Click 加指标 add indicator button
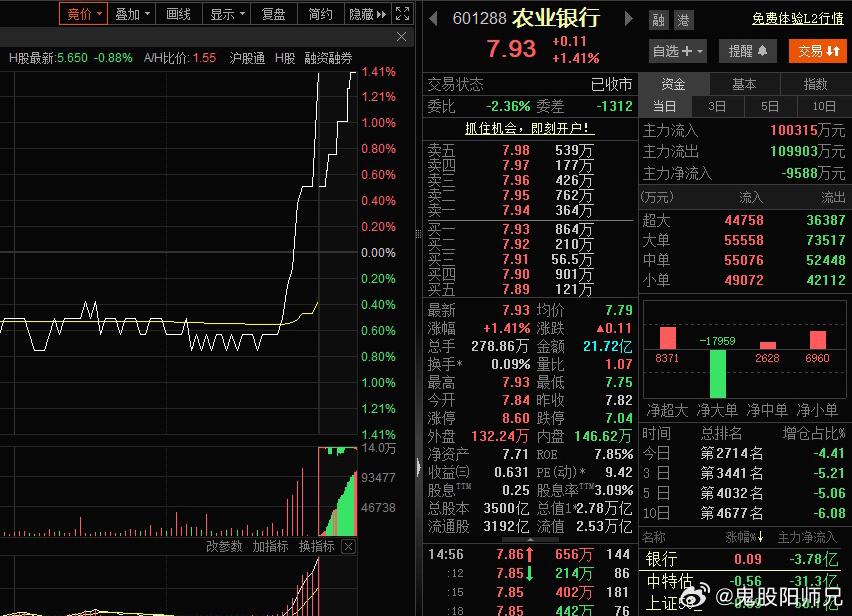Image resolution: width=852 pixels, height=616 pixels. pyautogui.click(x=271, y=546)
